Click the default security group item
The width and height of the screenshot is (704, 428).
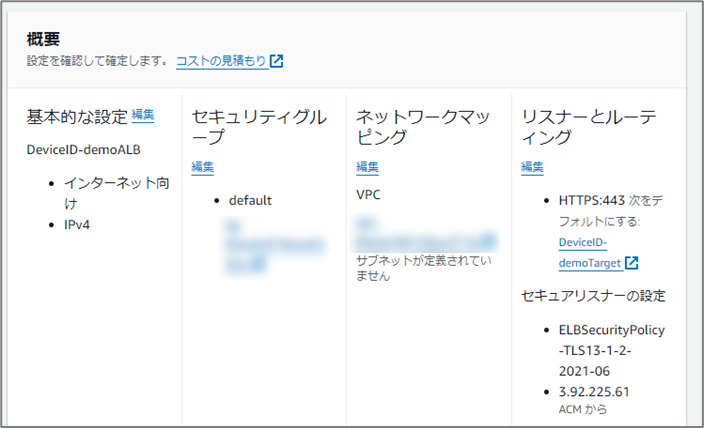pos(250,200)
